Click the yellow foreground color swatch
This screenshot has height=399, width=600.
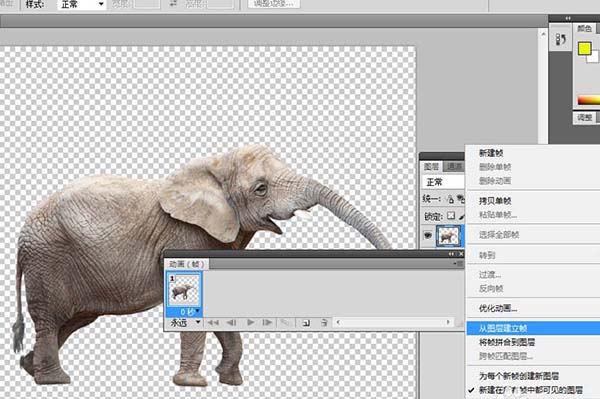click(584, 49)
